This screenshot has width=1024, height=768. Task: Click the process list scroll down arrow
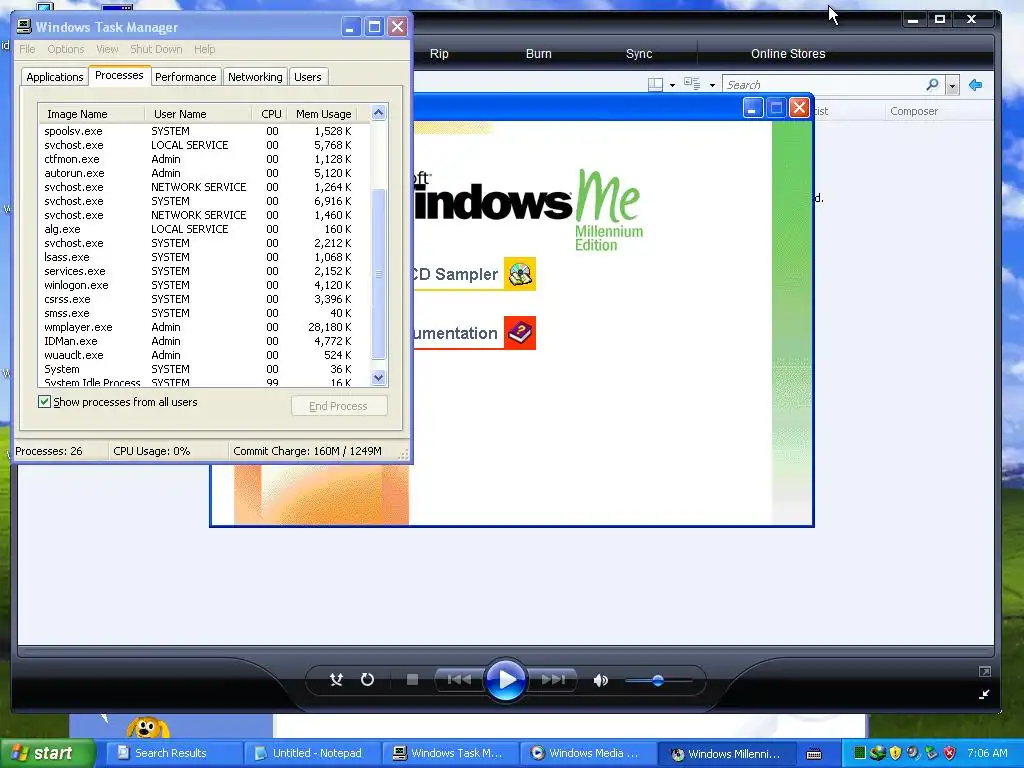pyautogui.click(x=379, y=377)
